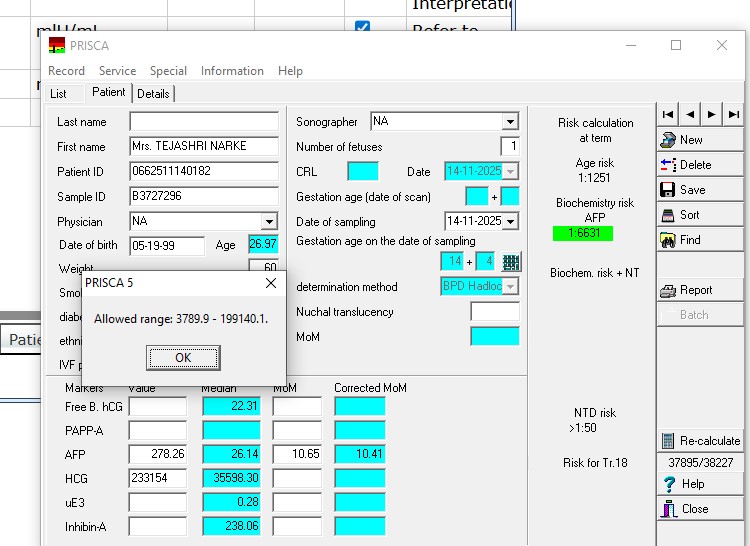Click the HCG value input field

click(x=157, y=478)
